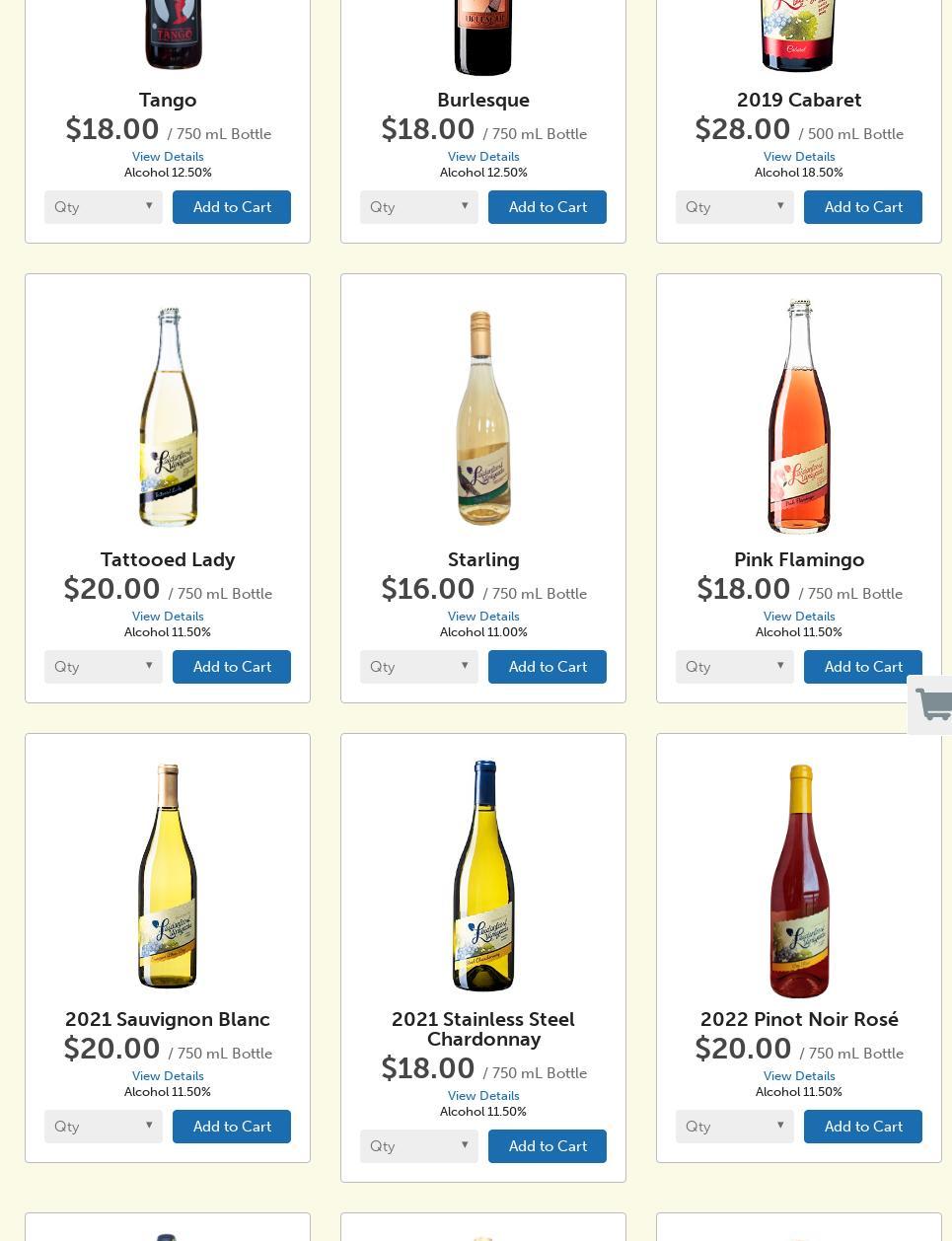Click the 2021 Stainless Steel Chardonnay title

(x=483, y=1029)
